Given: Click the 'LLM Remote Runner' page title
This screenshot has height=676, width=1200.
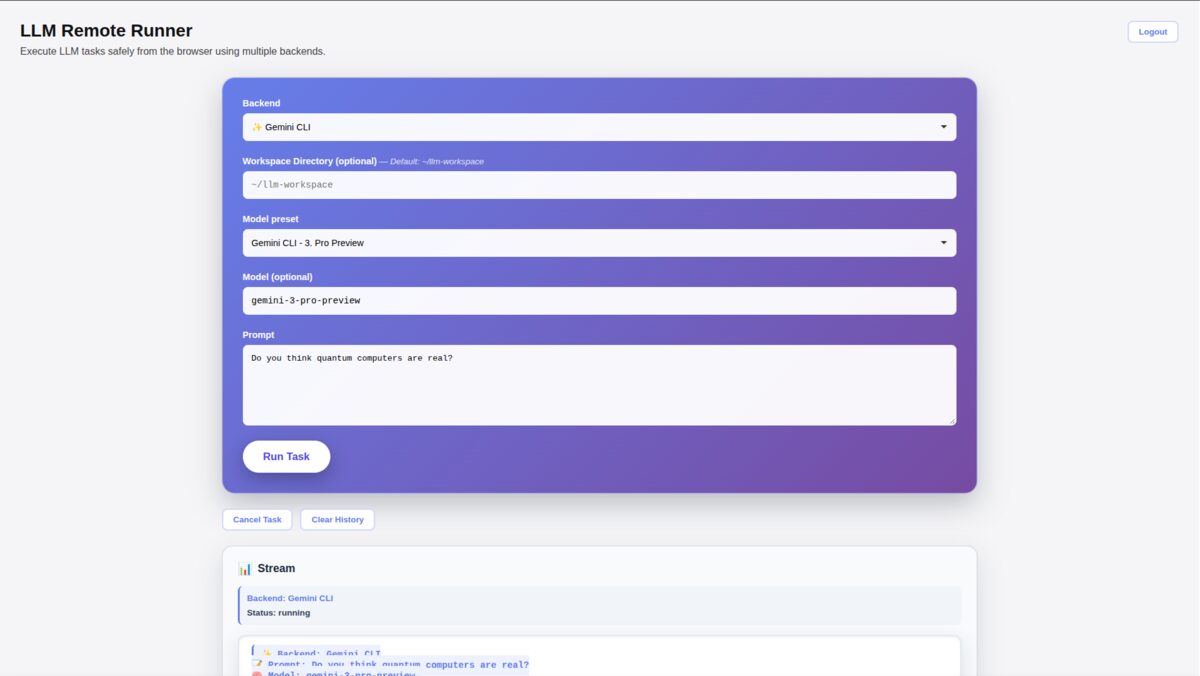Looking at the screenshot, I should tap(106, 31).
